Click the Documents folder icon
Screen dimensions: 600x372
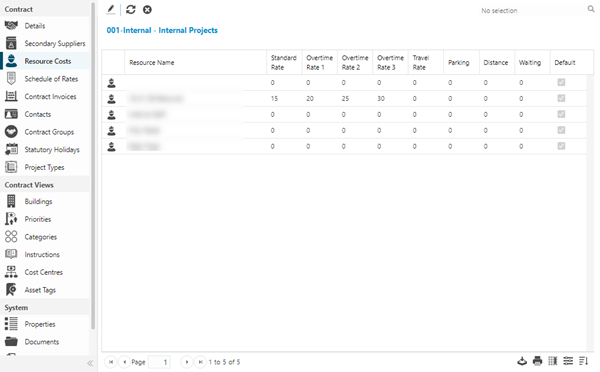pos(11,341)
